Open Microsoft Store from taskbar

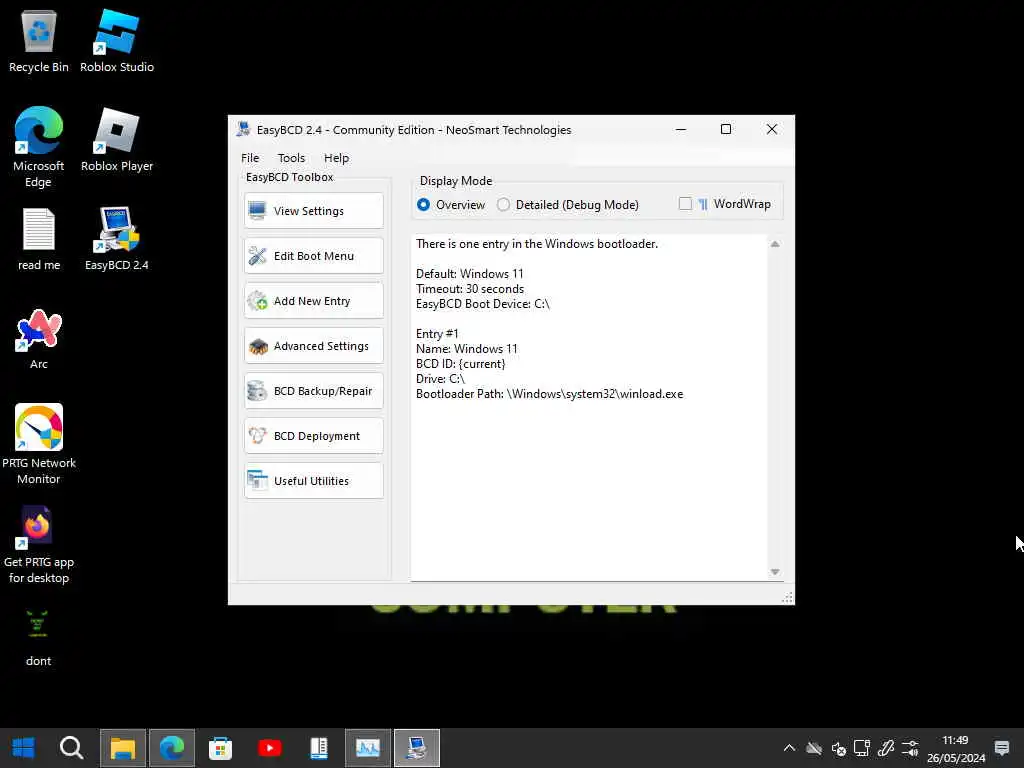(221, 747)
